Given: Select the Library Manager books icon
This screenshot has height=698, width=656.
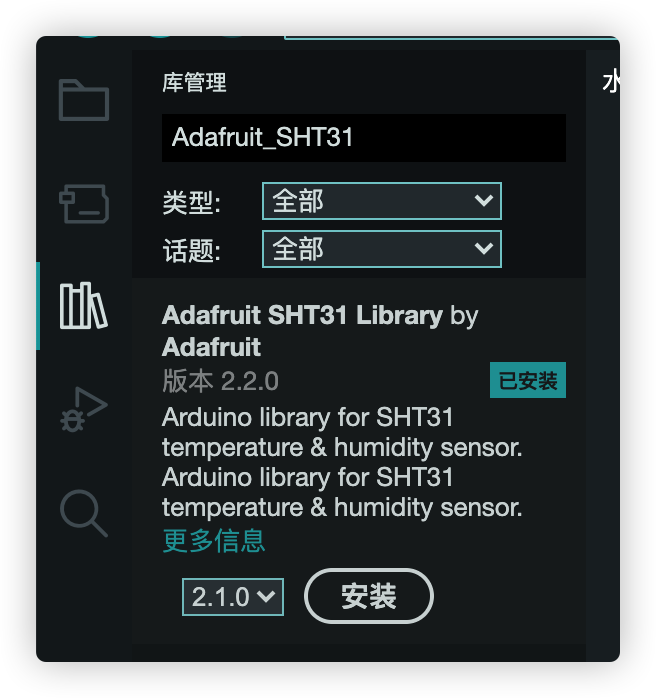Looking at the screenshot, I should coord(84,306).
